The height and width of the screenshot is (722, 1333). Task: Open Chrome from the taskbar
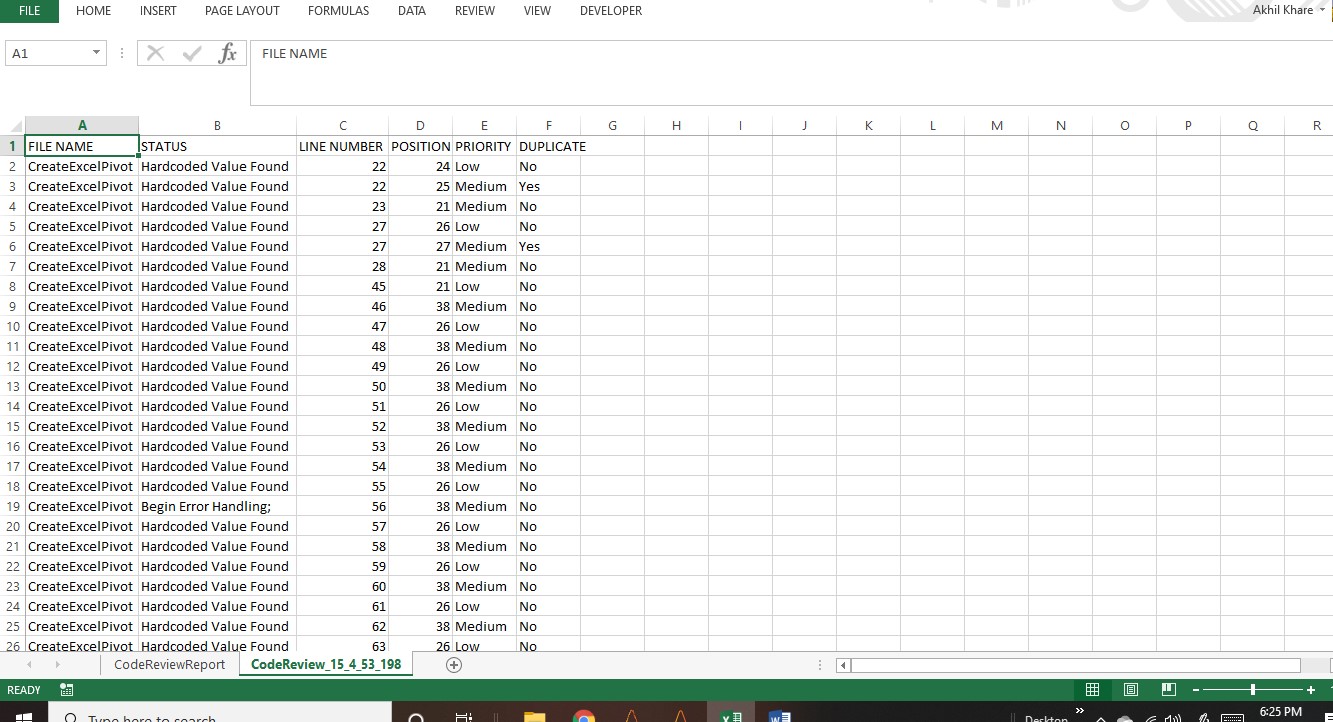584,715
